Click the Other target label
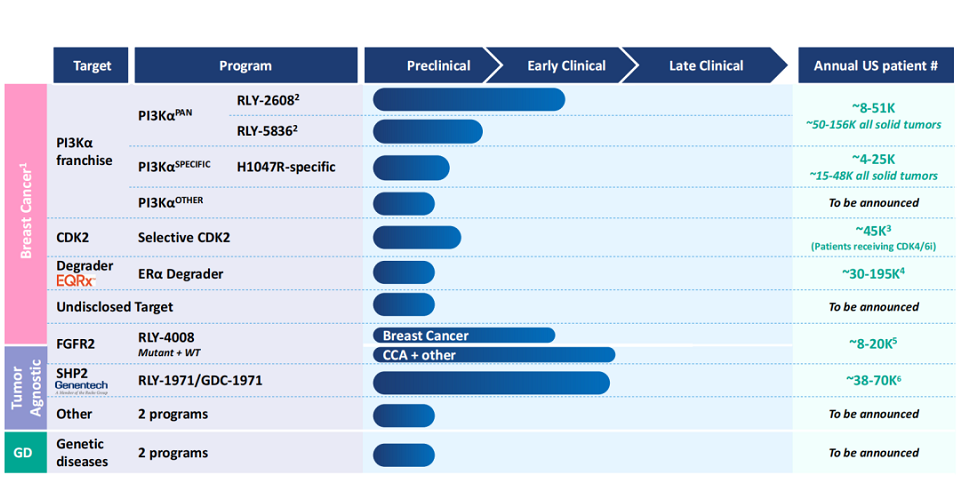Screen dimensions: 961x499 click(74, 414)
